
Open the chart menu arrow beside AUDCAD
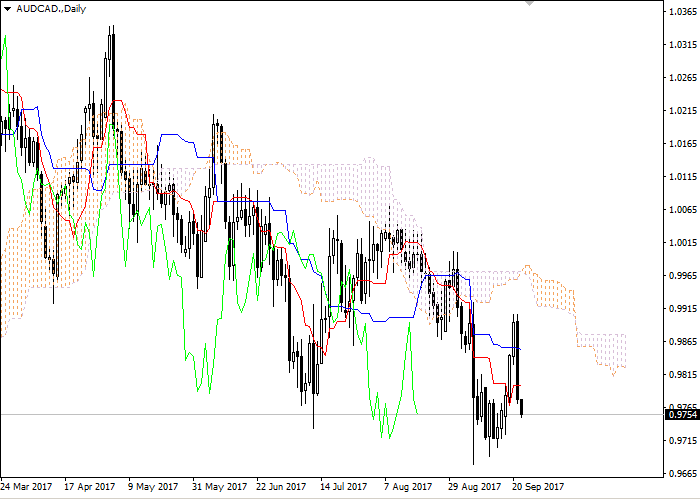8,9
